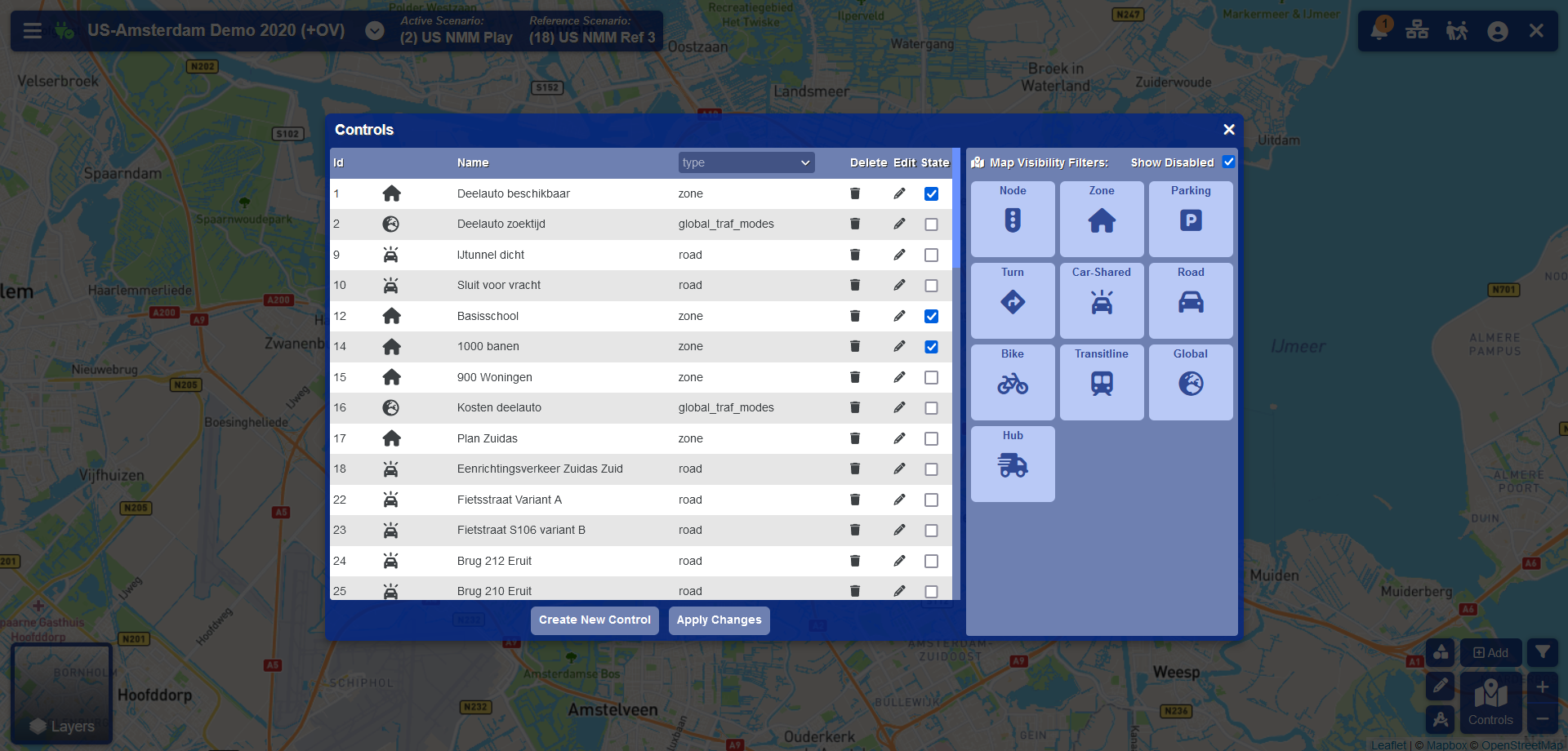Enable state of 900 Woningen
This screenshot has height=751, width=1568.
pyautogui.click(x=931, y=377)
